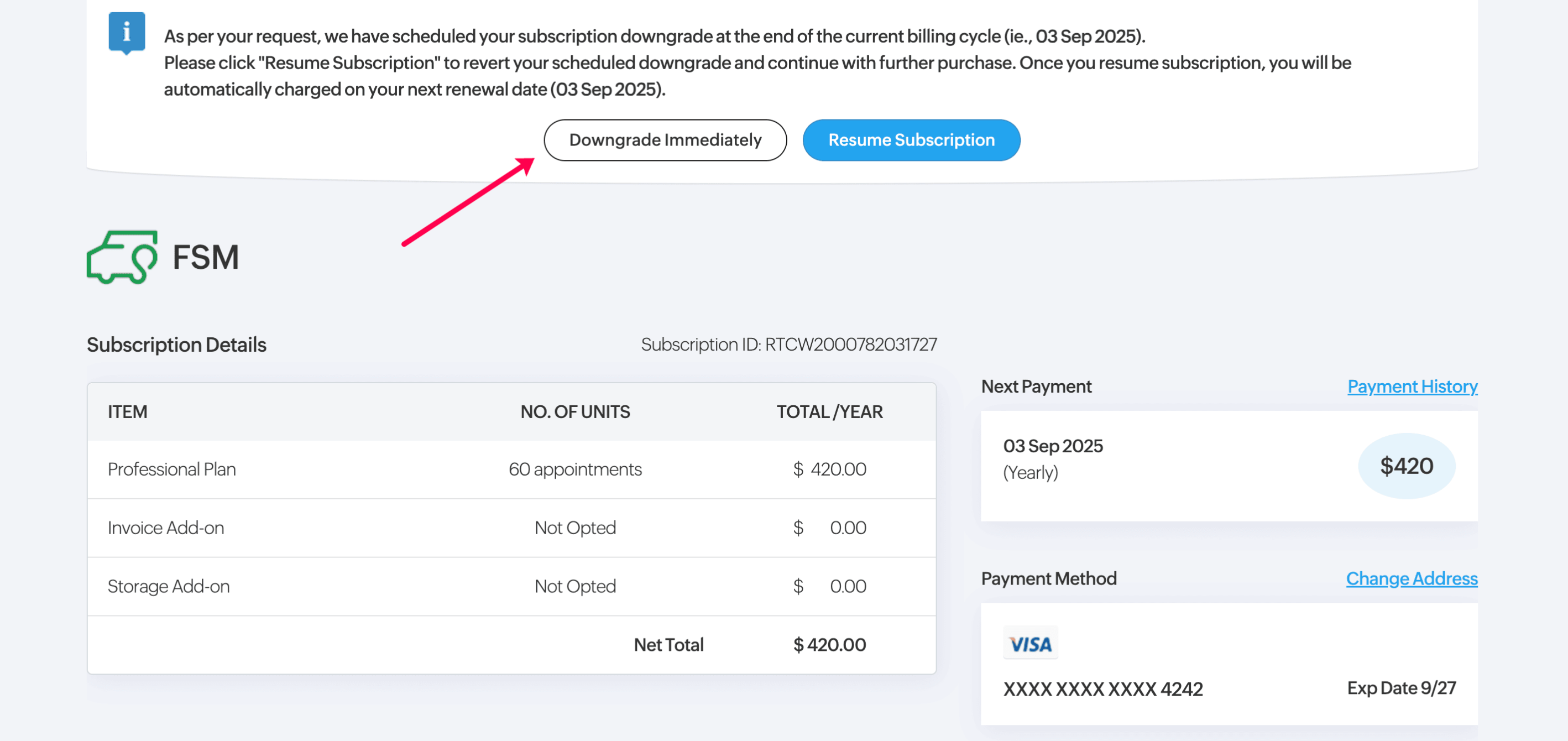This screenshot has height=741, width=1568.
Task: Click Resume Subscription button
Action: (x=911, y=140)
